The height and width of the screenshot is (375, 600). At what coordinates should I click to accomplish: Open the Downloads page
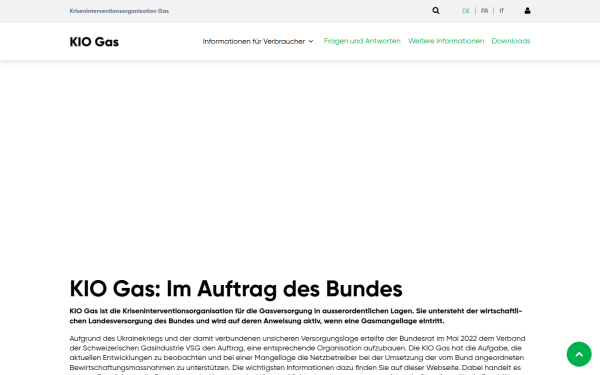511,41
